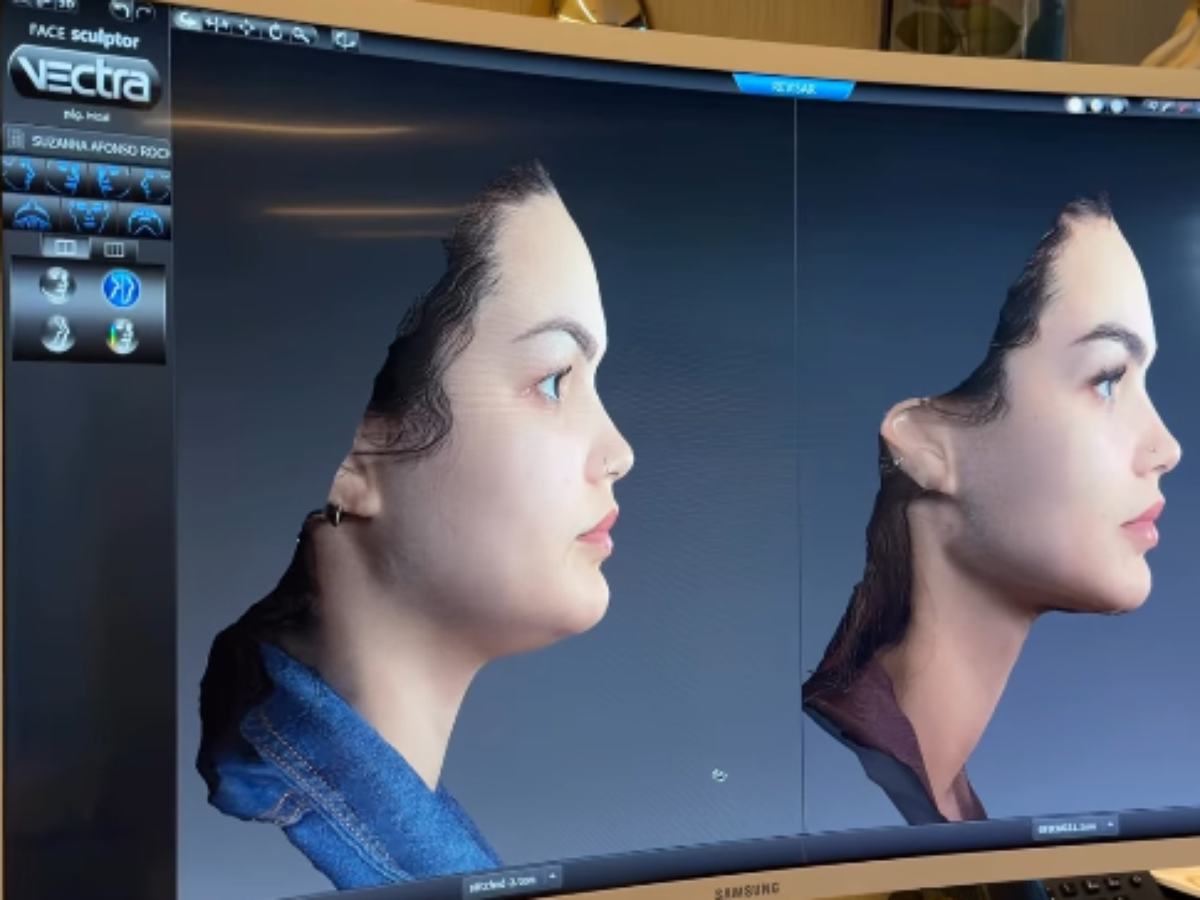Choose the blue side-by-side profile comparison mode
The image size is (1200, 900).
(121, 288)
